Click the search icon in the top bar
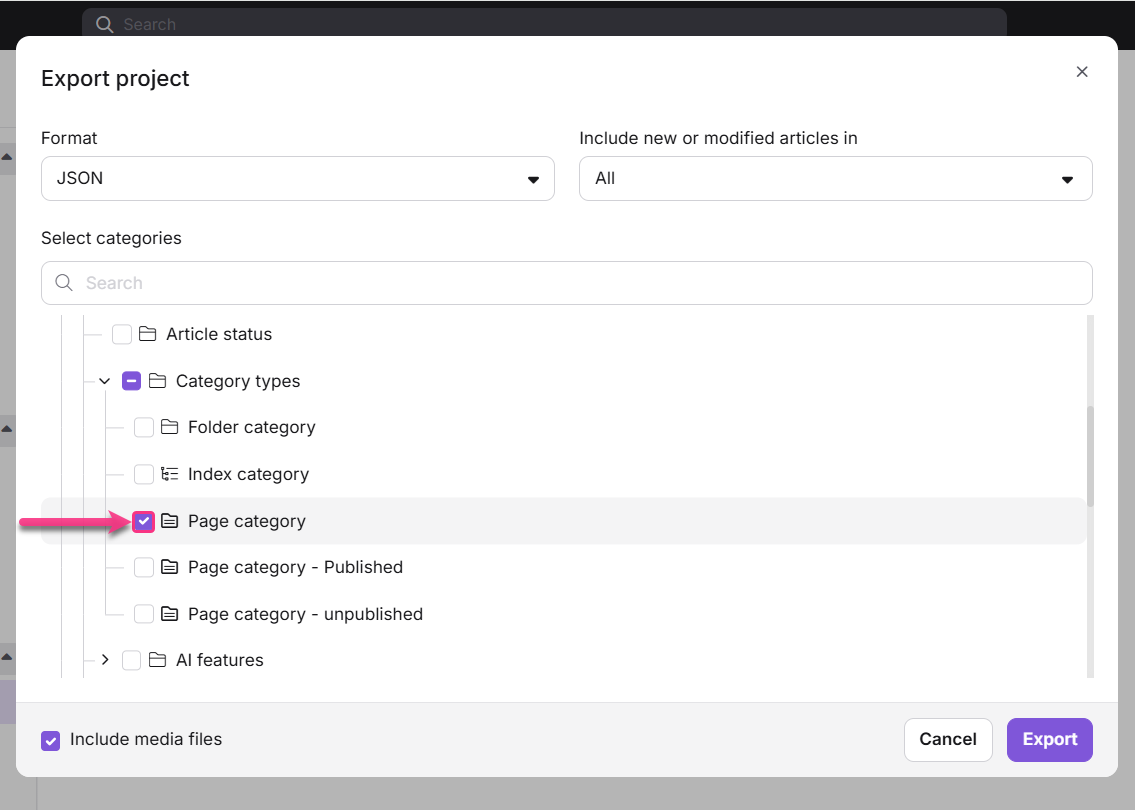Image resolution: width=1135 pixels, height=810 pixels. pos(104,24)
